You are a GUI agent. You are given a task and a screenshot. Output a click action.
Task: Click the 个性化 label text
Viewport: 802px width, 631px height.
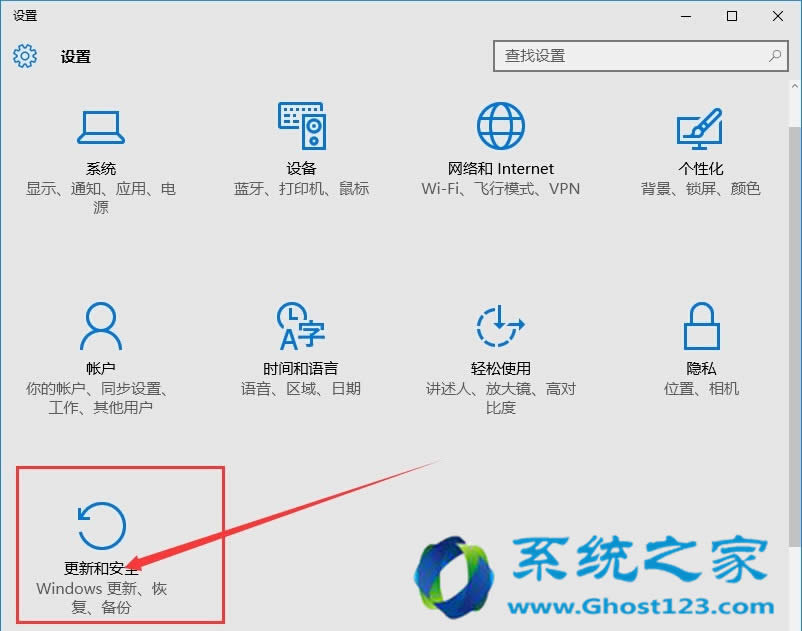(701, 169)
